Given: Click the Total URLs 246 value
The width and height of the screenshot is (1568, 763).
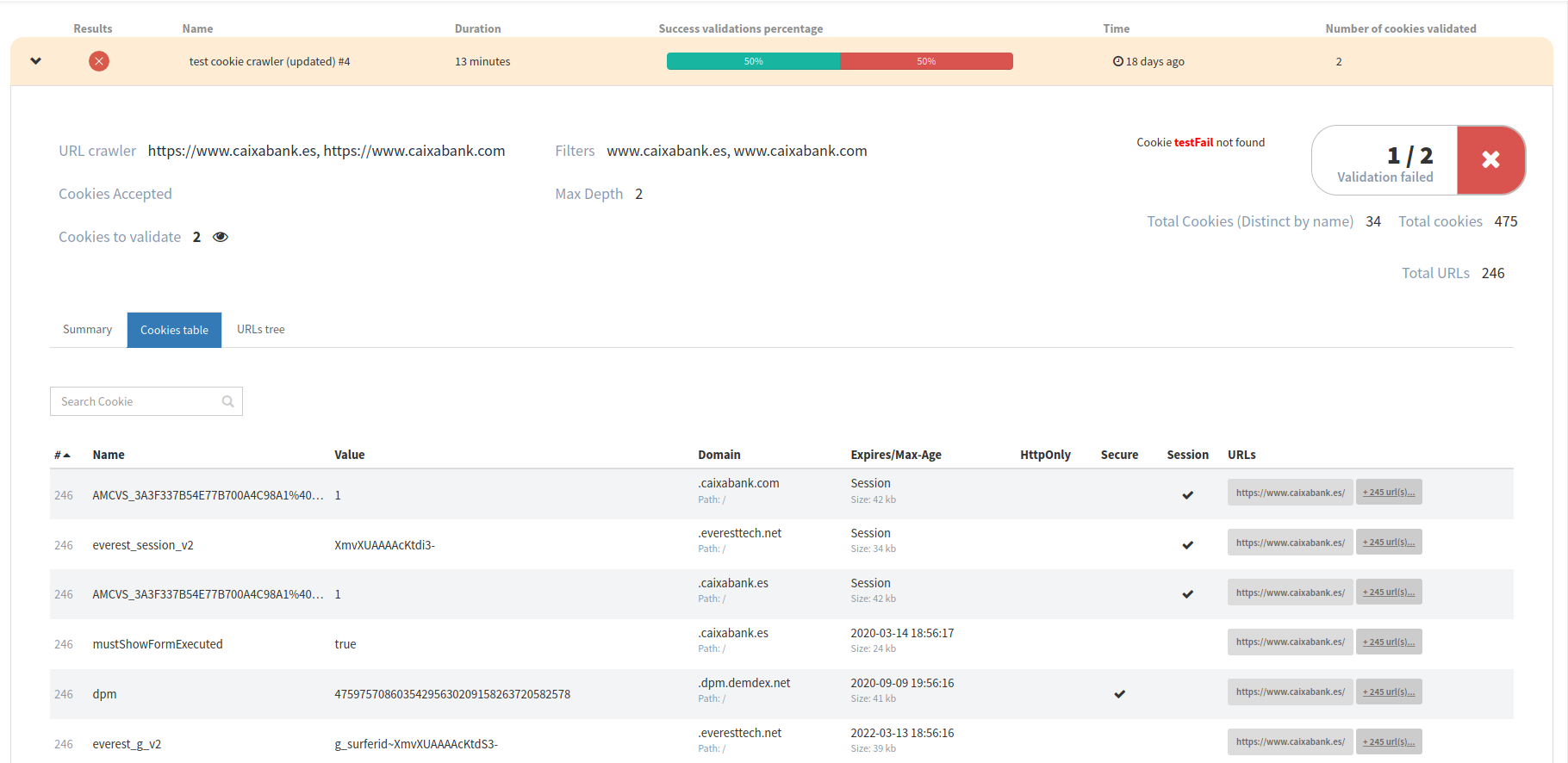Looking at the screenshot, I should (x=1493, y=273).
